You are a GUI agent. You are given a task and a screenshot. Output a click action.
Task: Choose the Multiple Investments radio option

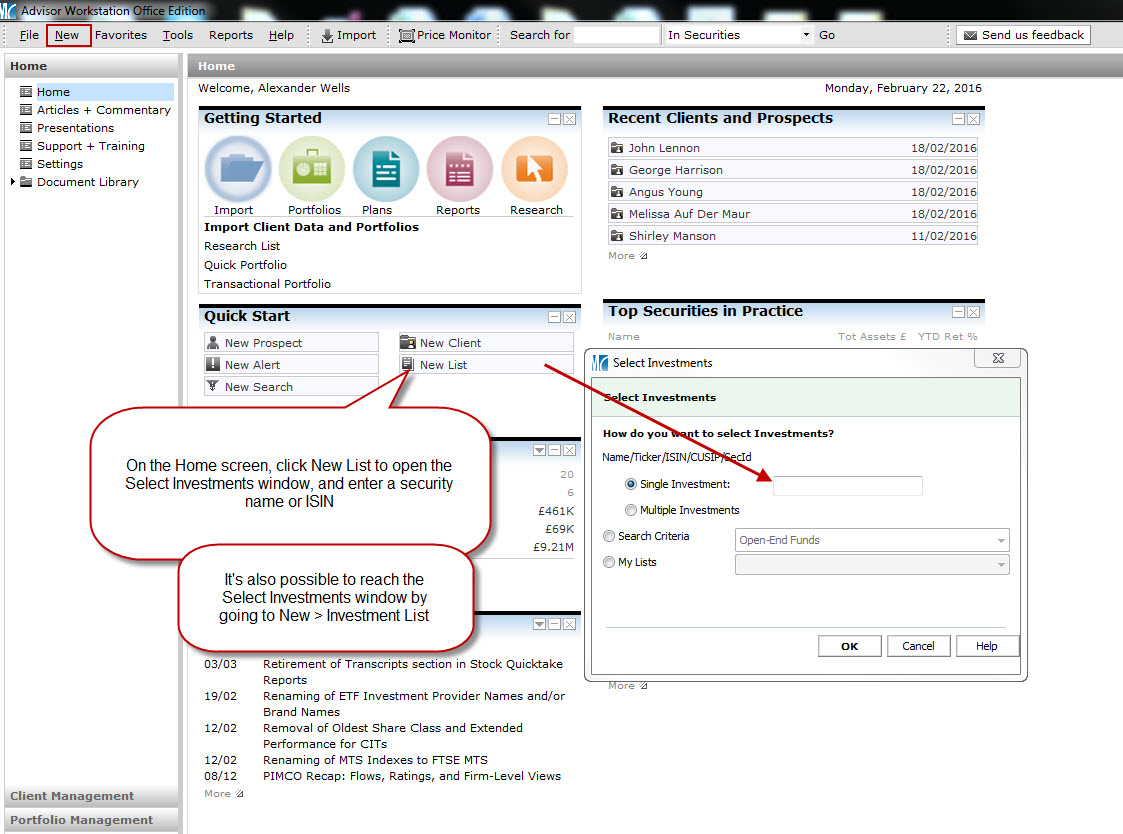(631, 510)
